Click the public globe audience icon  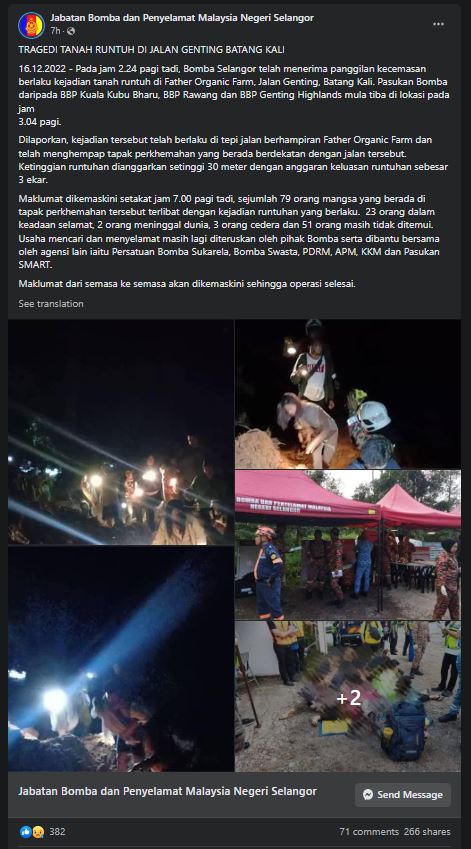click(x=71, y=31)
